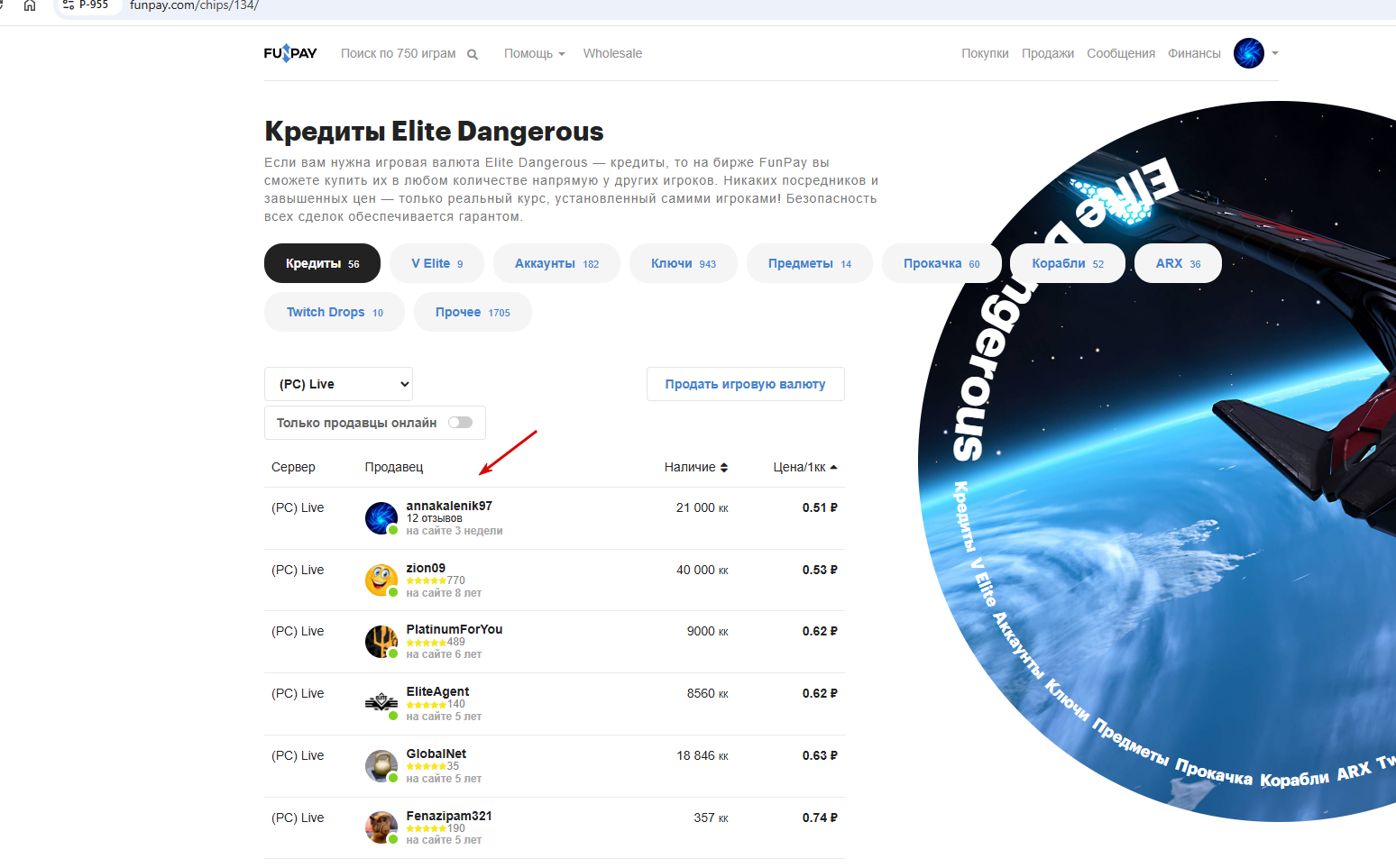Open the Wholesale link
1396x868 pixels.
point(612,53)
